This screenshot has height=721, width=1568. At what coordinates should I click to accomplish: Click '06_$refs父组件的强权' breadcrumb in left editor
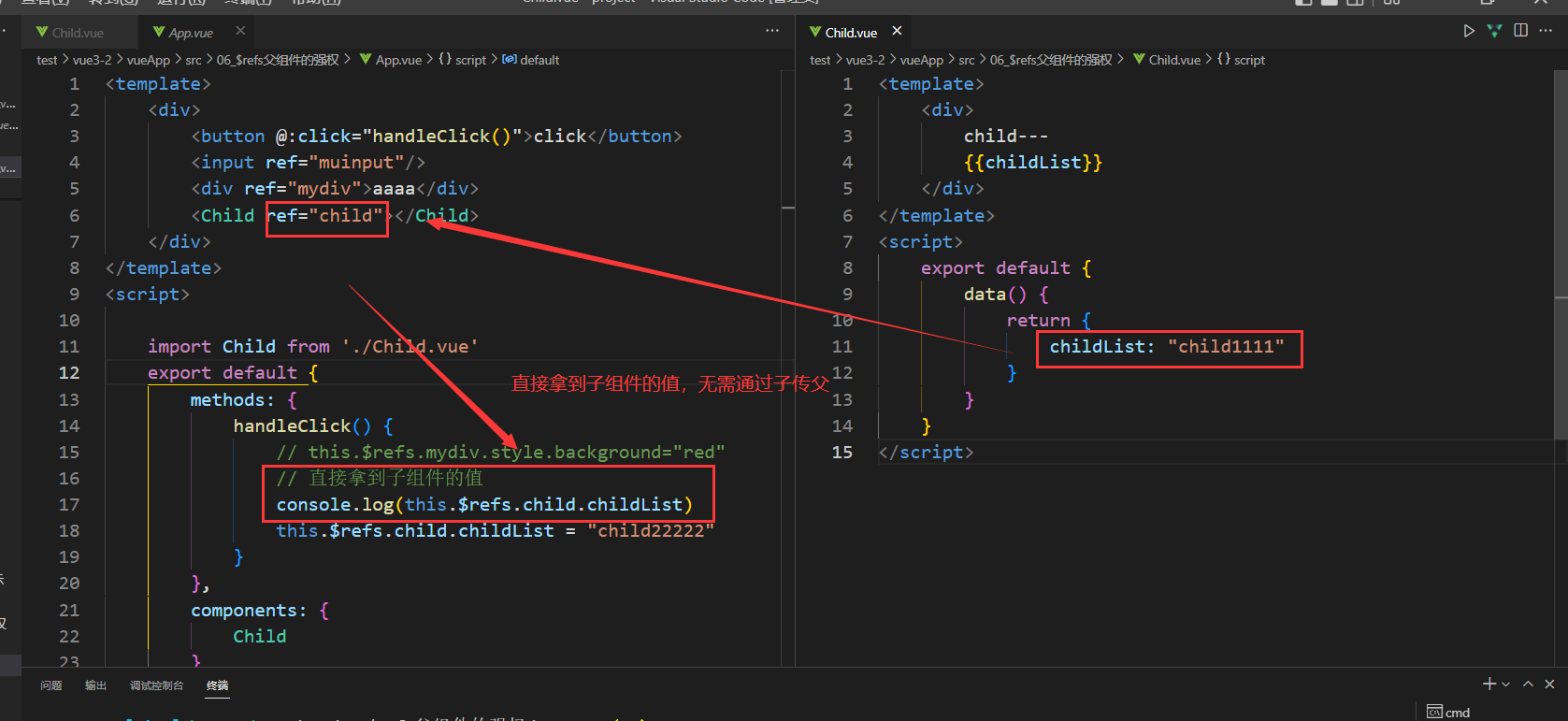click(278, 60)
